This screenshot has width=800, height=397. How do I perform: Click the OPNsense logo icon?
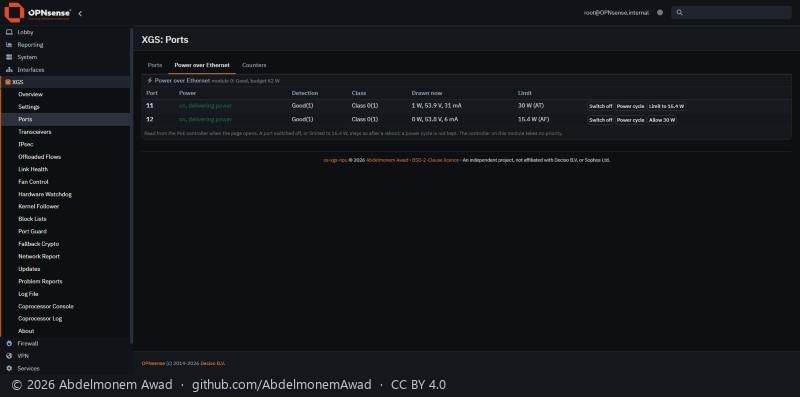click(14, 13)
